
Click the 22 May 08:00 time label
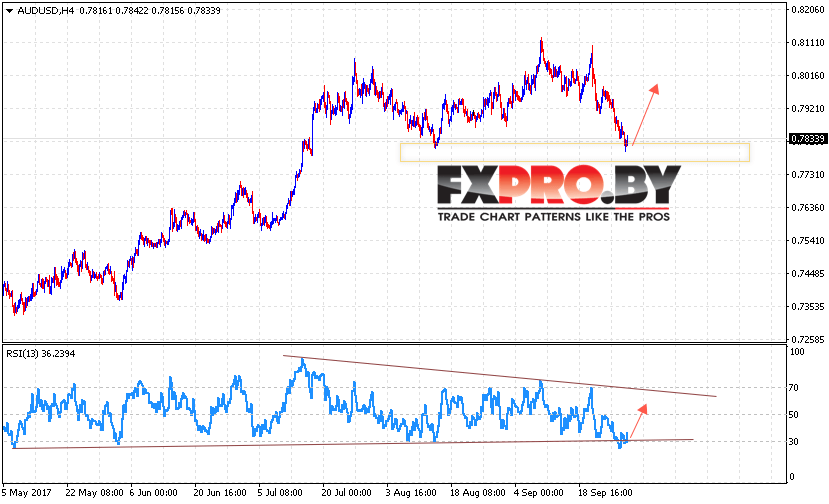click(x=95, y=493)
